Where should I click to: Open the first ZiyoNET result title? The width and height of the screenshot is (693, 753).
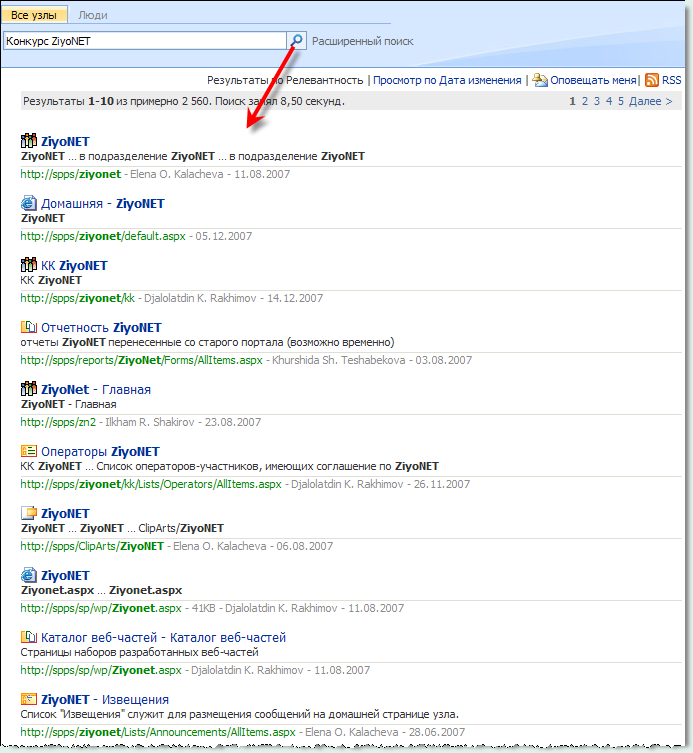point(65,142)
